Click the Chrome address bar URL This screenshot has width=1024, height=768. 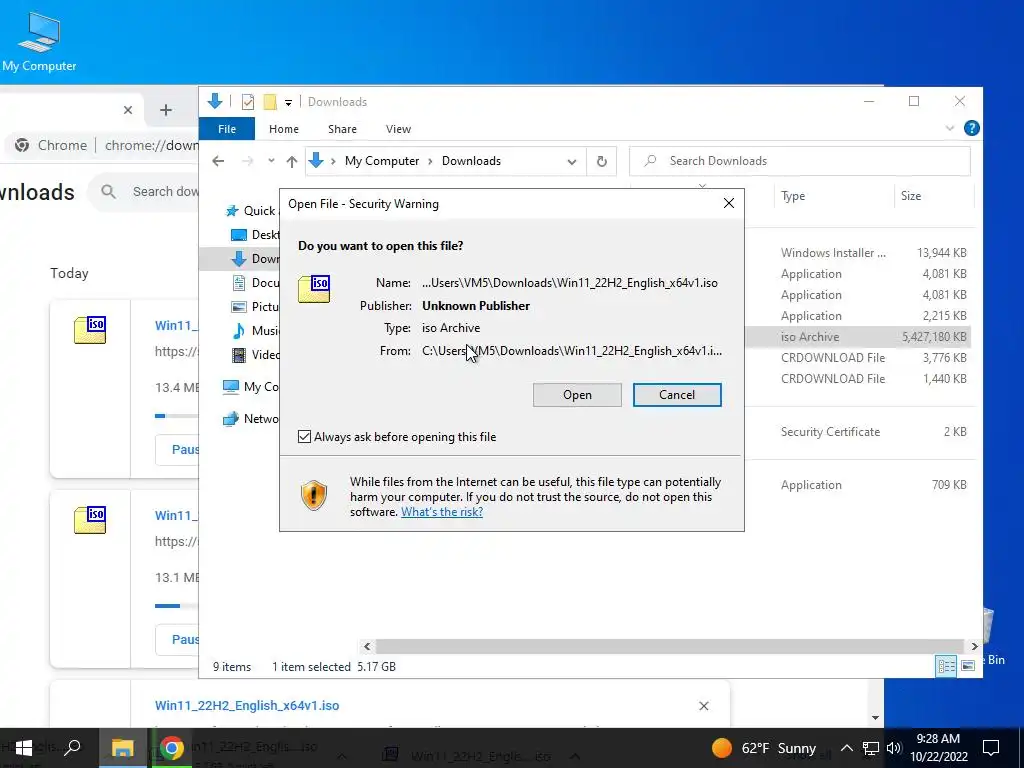point(151,145)
